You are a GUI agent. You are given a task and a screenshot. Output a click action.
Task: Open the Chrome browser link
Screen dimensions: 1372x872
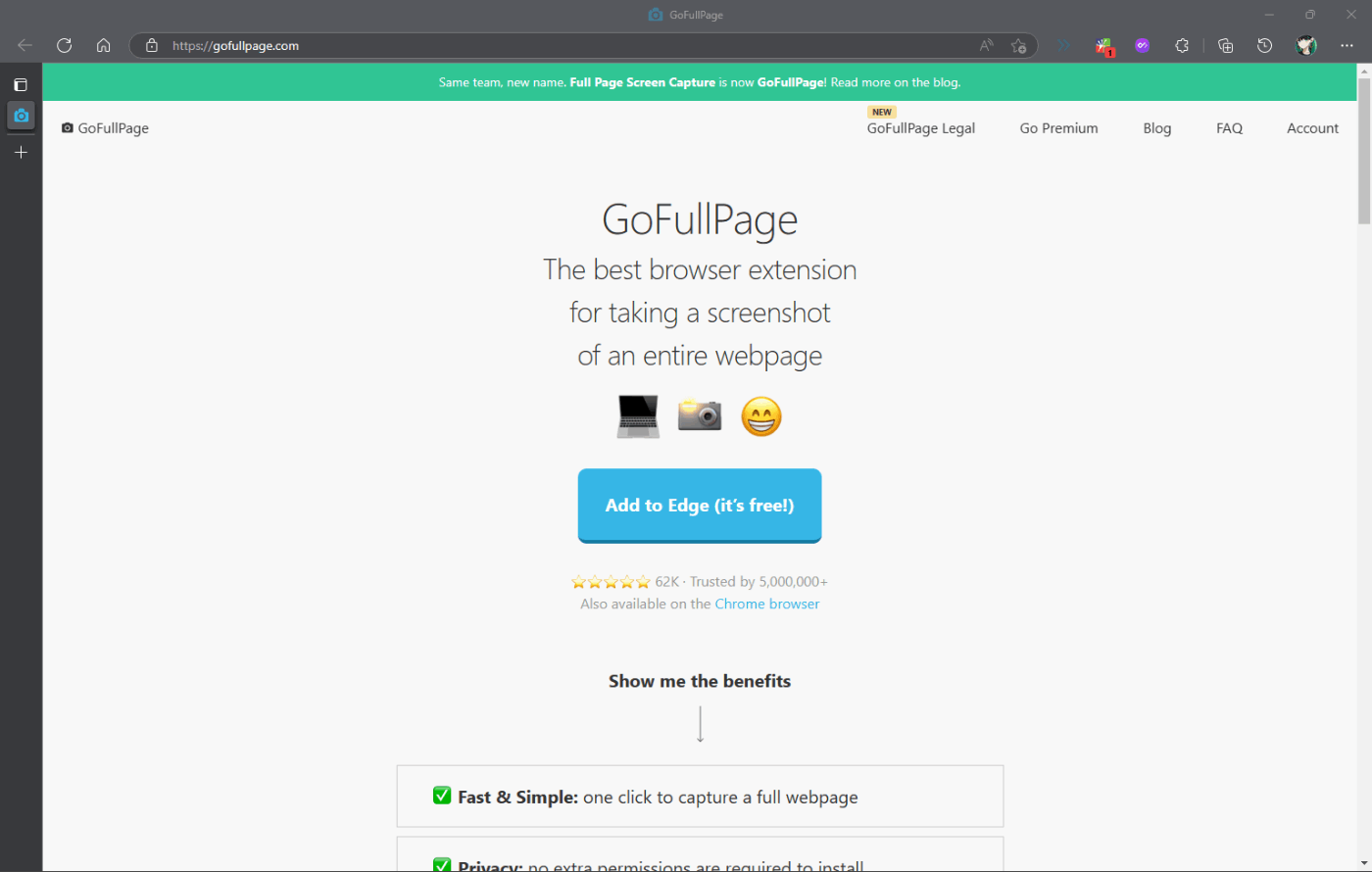767,604
